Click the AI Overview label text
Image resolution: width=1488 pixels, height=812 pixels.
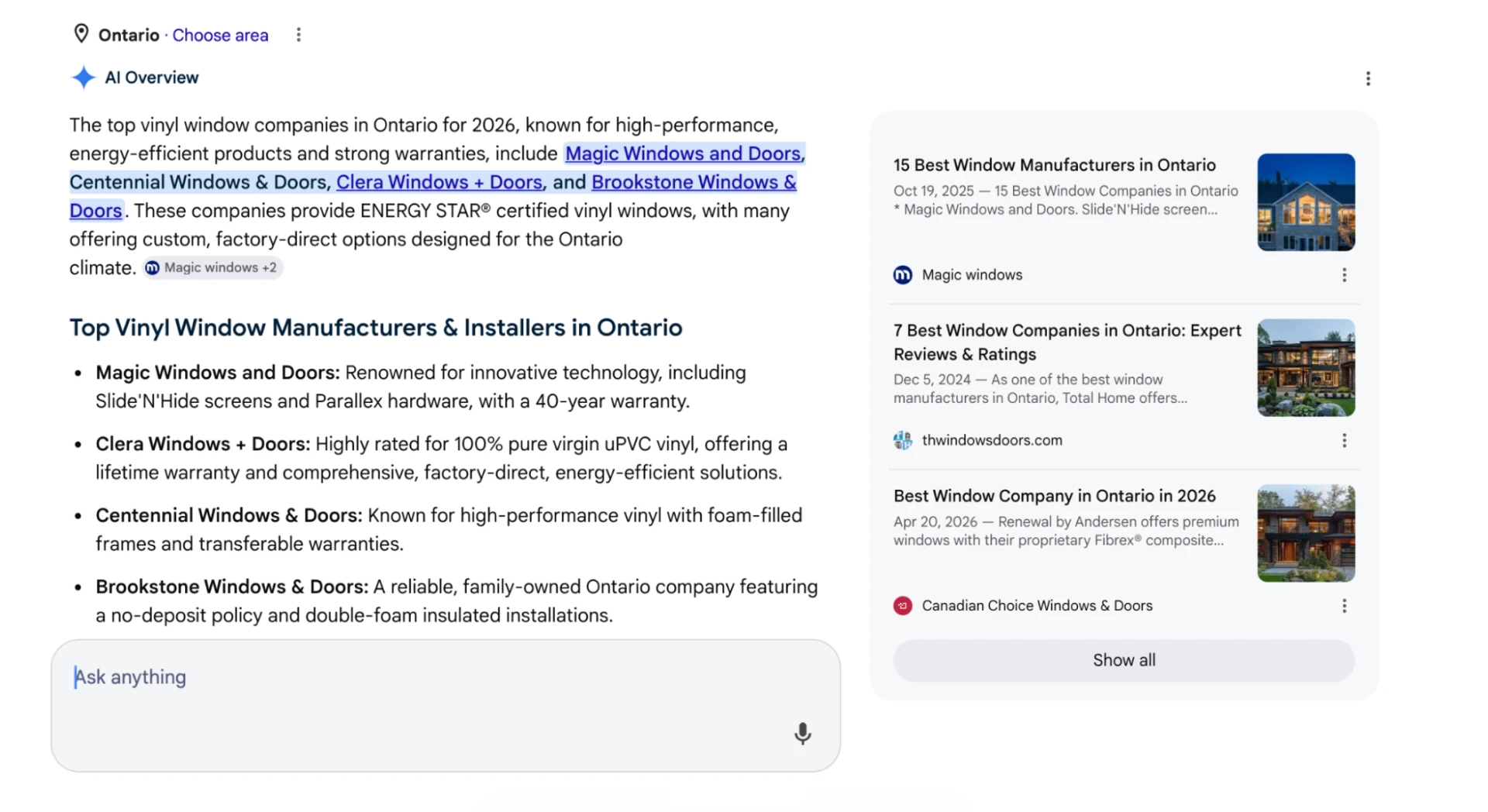pyautogui.click(x=152, y=77)
